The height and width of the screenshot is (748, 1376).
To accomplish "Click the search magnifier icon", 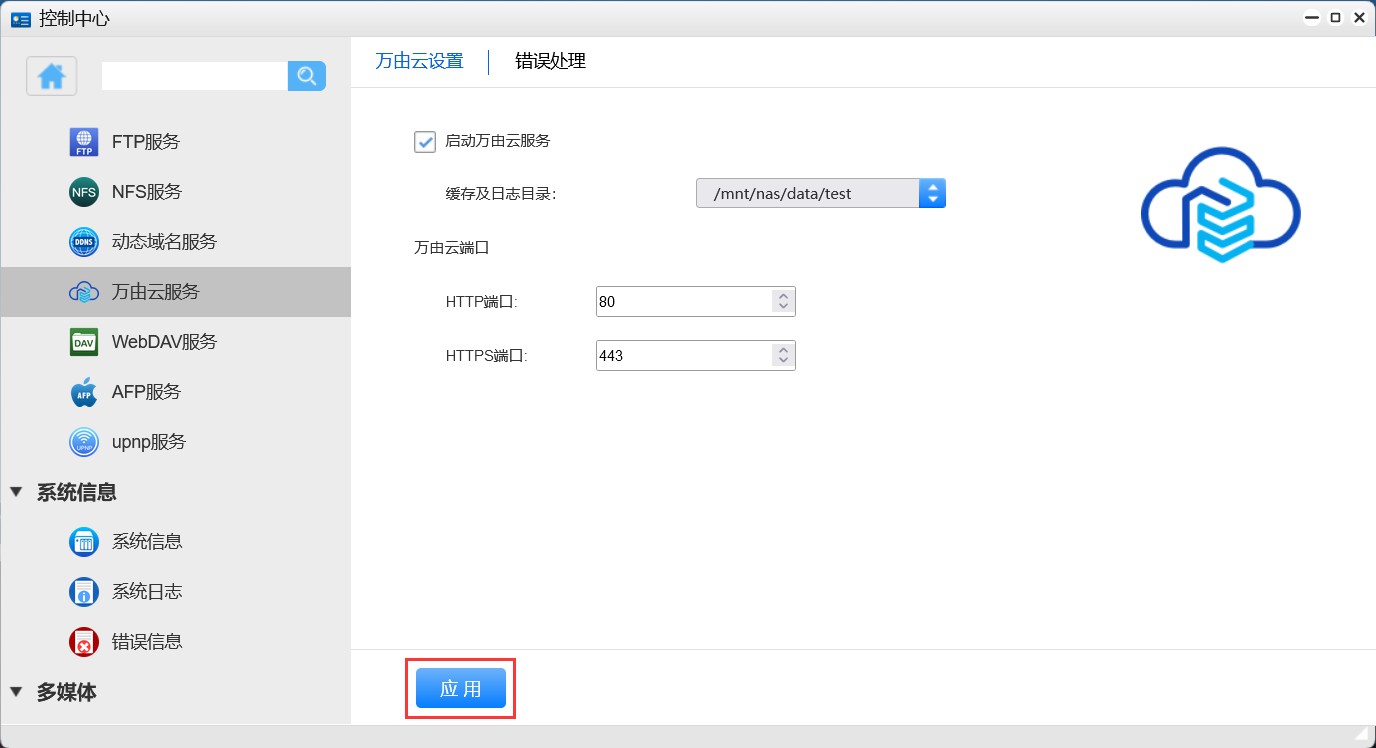I will coord(307,76).
